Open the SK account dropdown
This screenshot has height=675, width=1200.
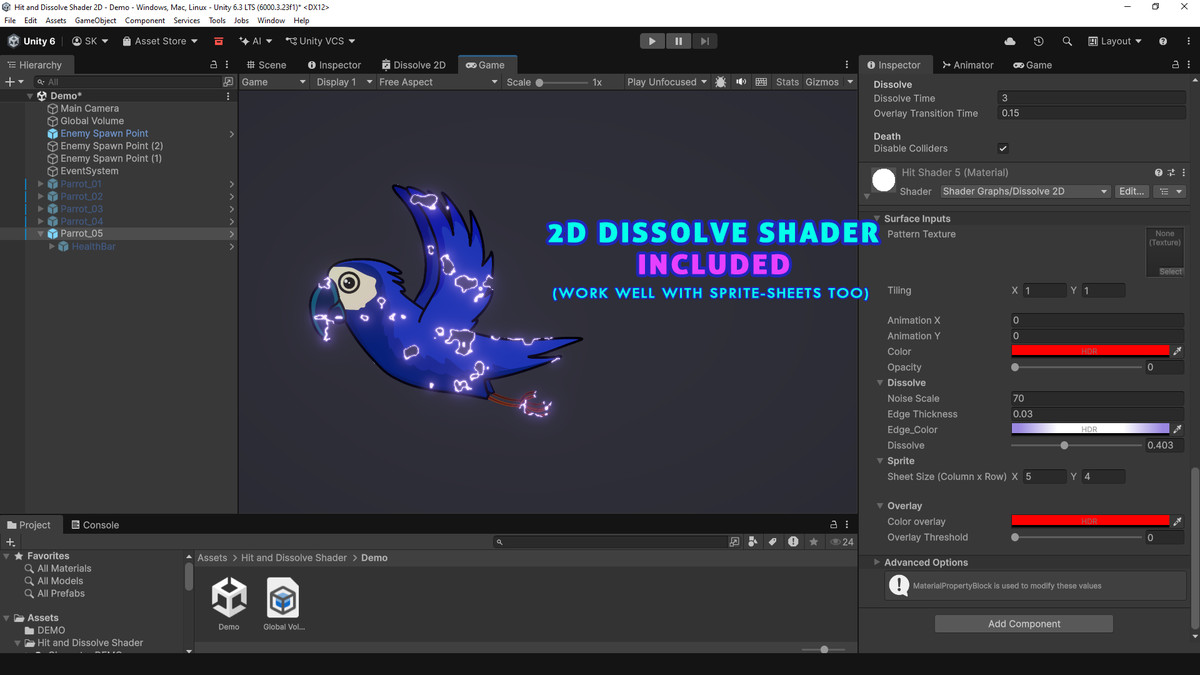(x=91, y=41)
